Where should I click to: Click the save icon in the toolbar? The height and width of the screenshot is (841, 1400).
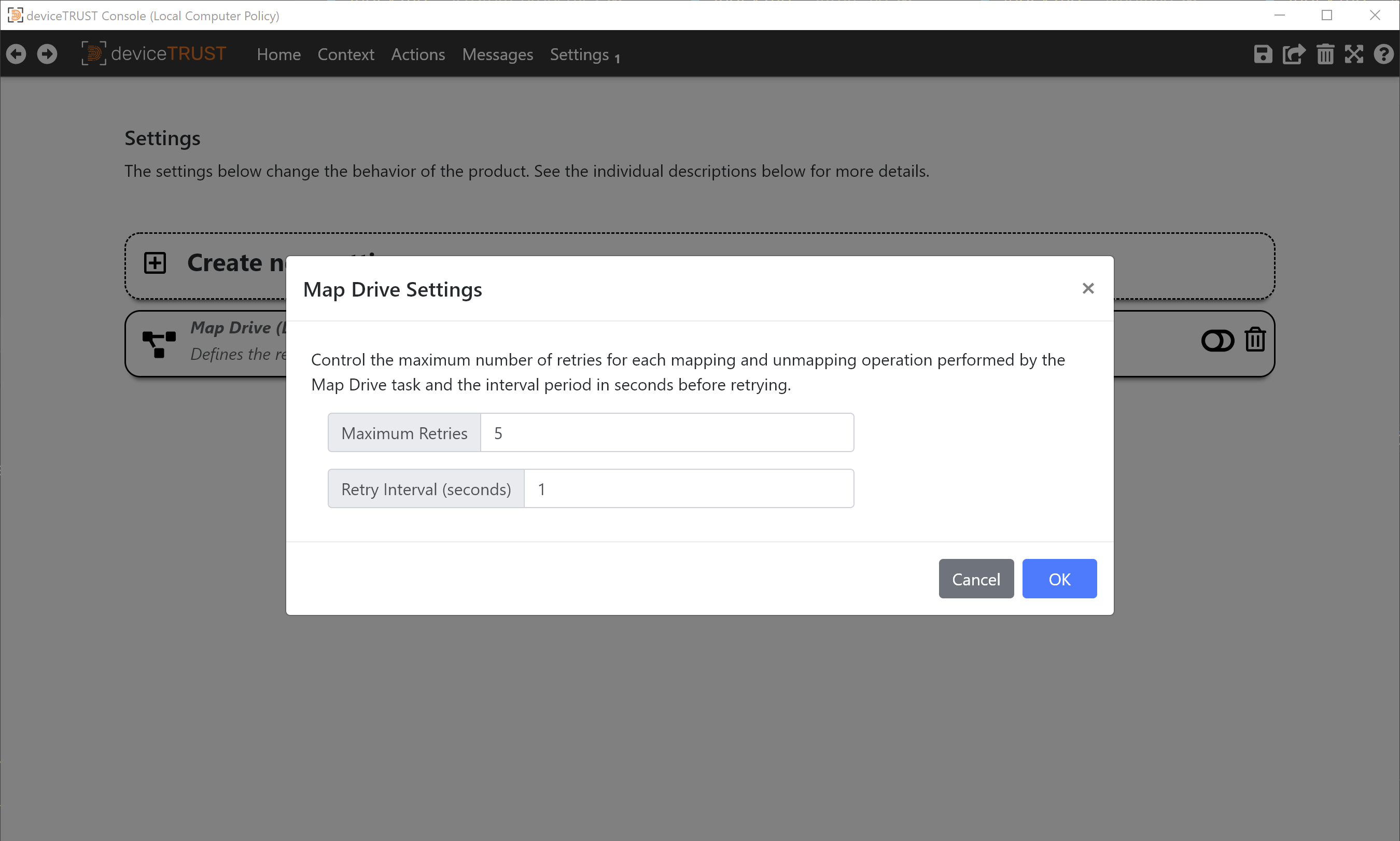pos(1263,54)
